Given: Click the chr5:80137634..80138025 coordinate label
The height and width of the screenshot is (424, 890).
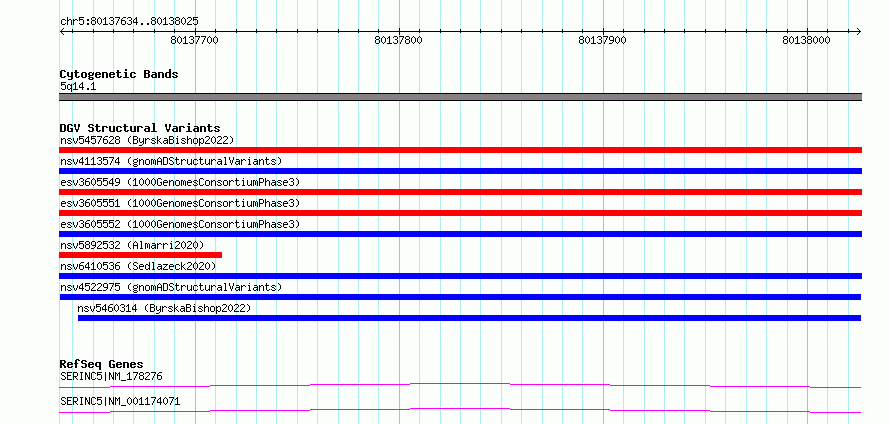Looking at the screenshot, I should (x=129, y=22).
